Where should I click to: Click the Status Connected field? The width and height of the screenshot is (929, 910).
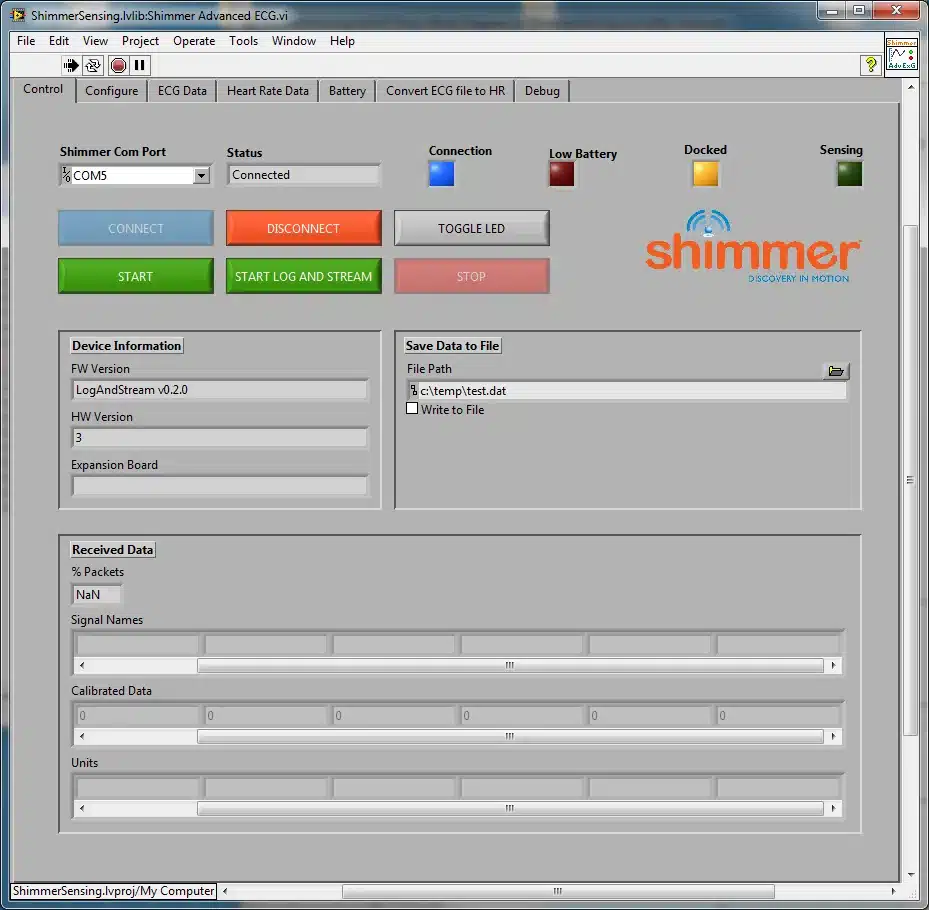(303, 175)
